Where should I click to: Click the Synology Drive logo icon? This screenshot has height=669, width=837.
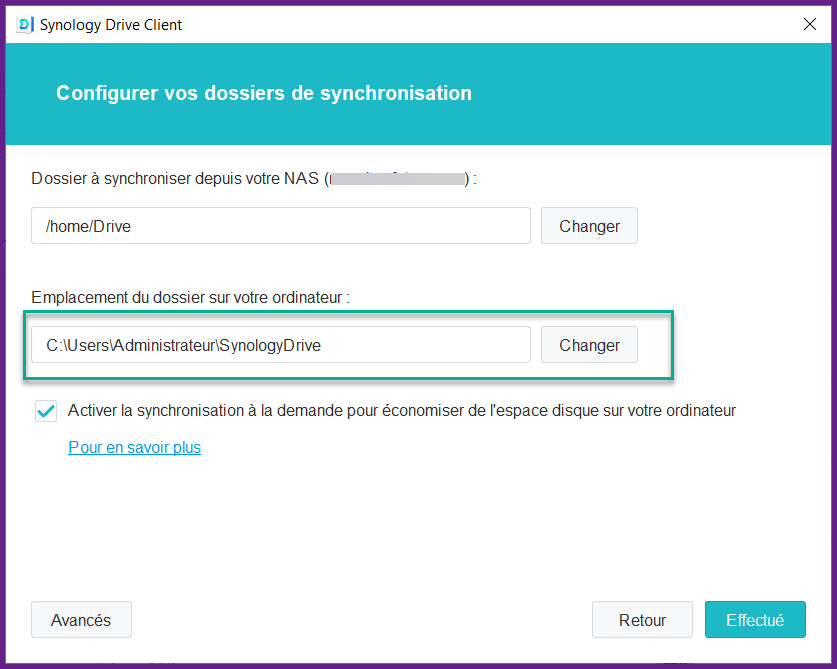pos(27,24)
